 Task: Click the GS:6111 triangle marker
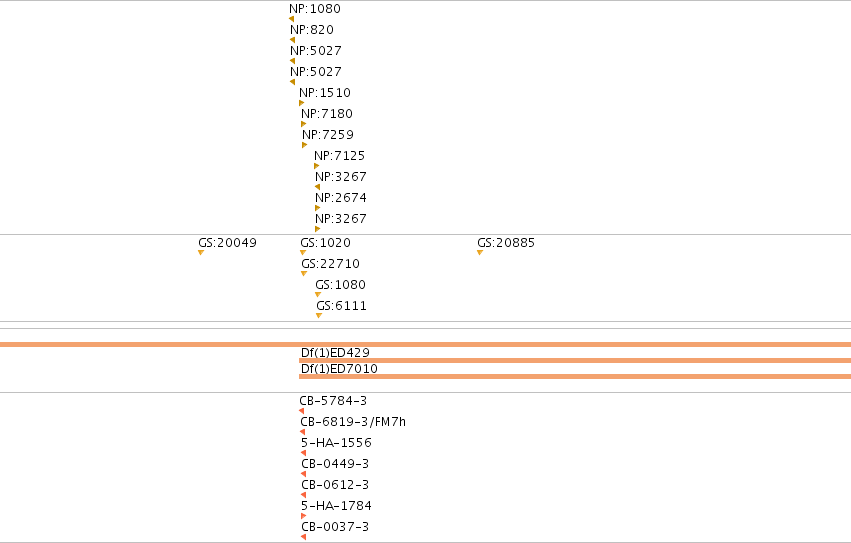tap(319, 315)
